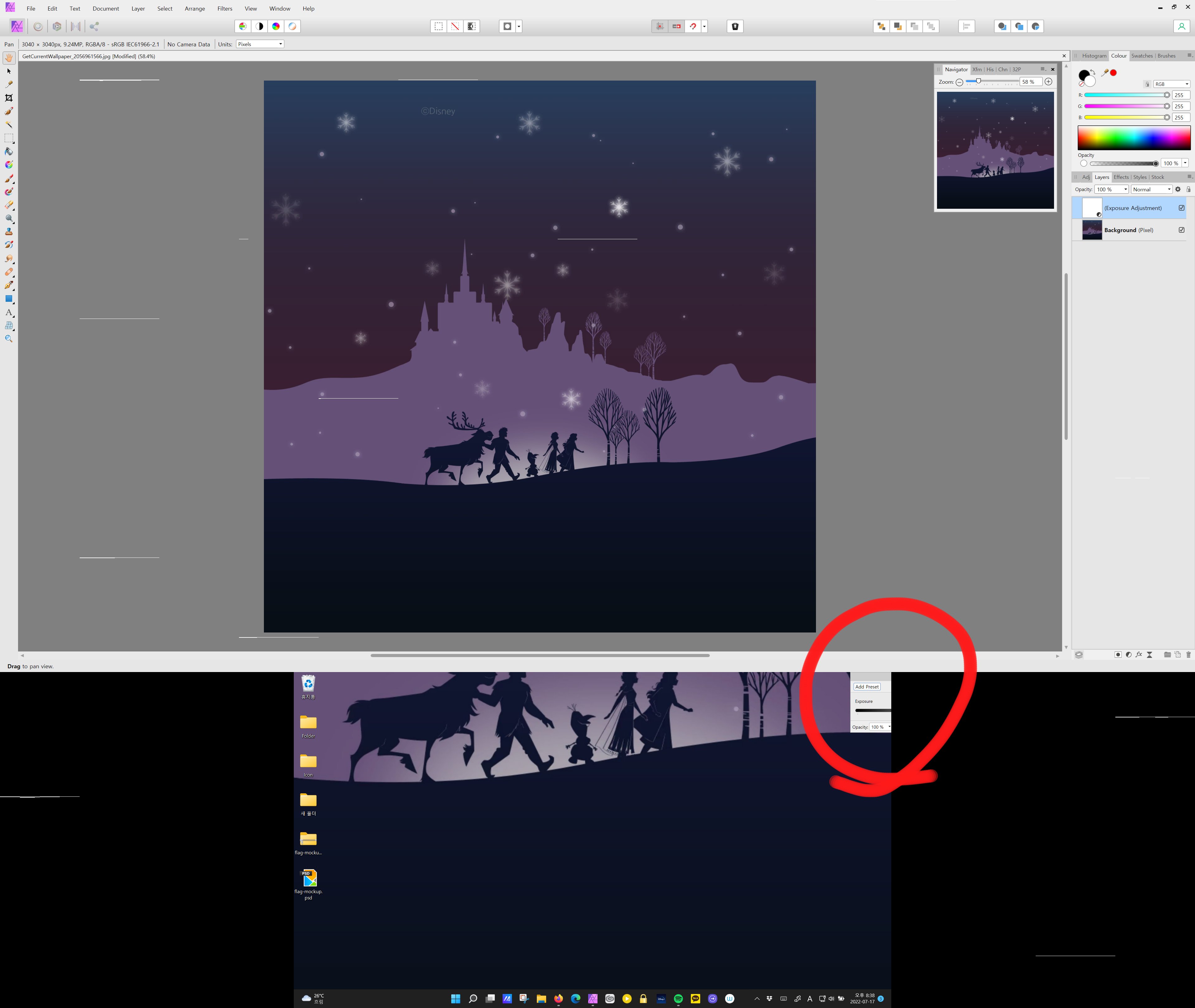Select the Clone Brush stamp tool
The image size is (1195, 1008).
tap(9, 231)
